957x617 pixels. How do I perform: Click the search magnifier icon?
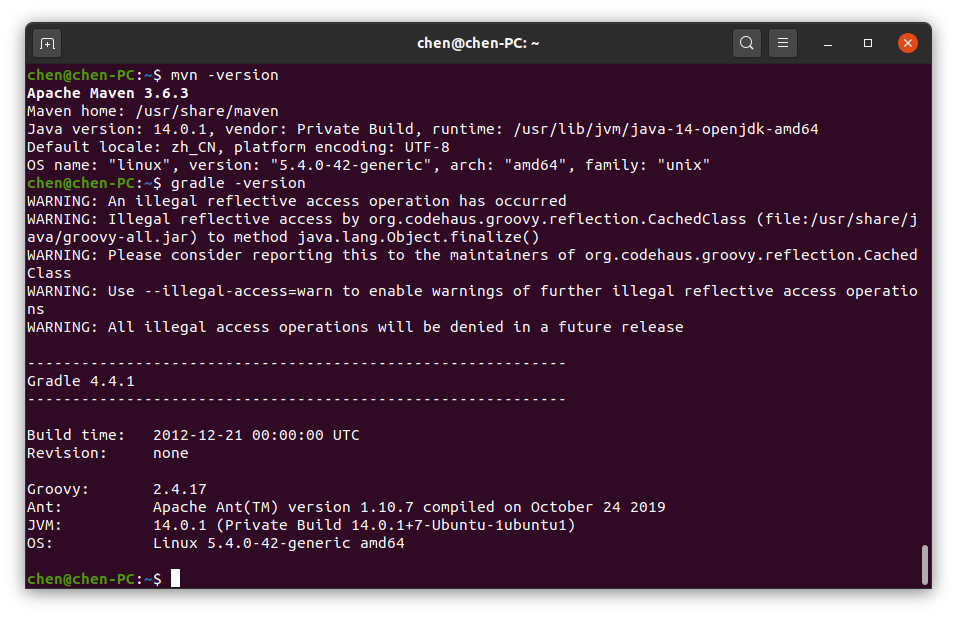(746, 43)
